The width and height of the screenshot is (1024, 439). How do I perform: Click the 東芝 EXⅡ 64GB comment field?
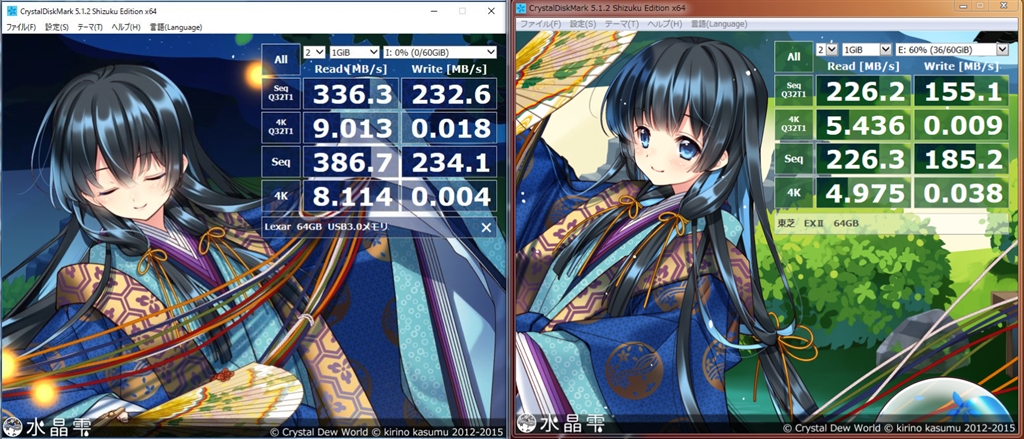892,223
